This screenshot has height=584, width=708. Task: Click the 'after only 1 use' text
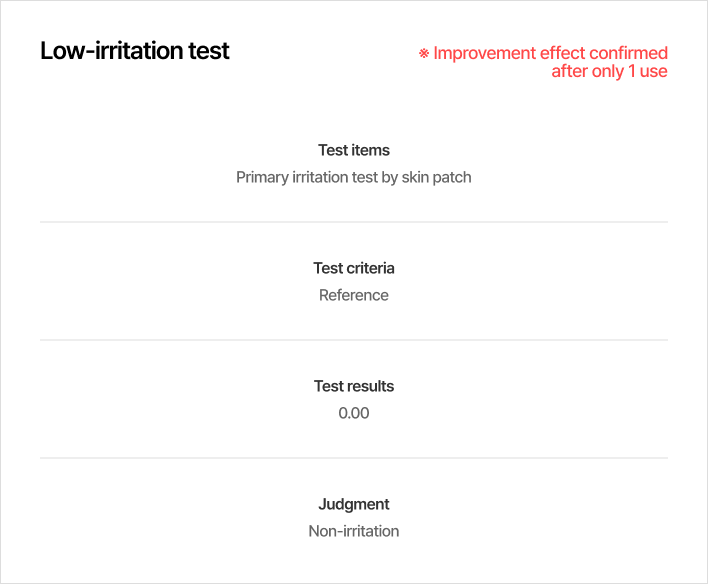click(x=610, y=71)
